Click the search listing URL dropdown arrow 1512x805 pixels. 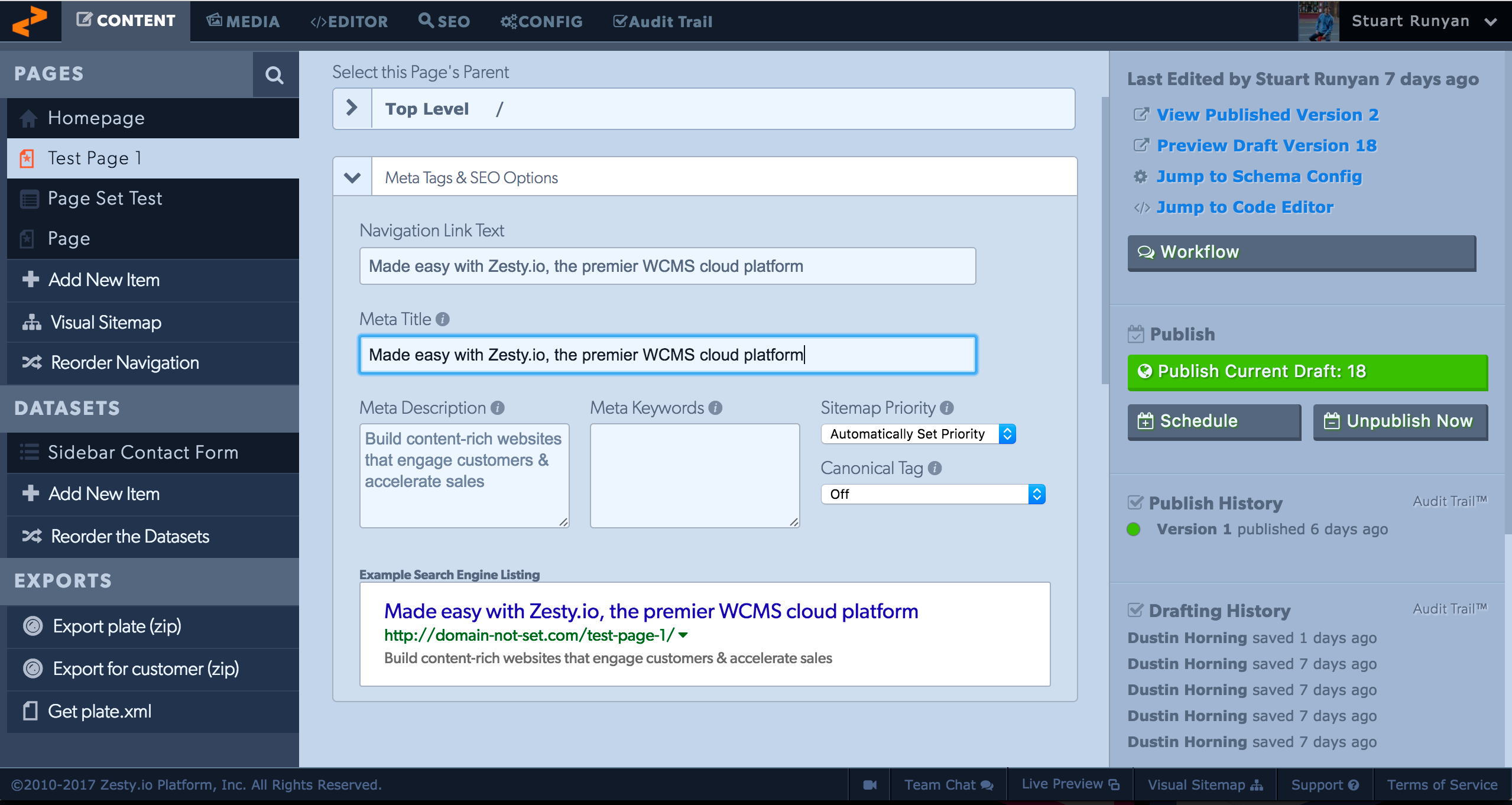(x=683, y=635)
